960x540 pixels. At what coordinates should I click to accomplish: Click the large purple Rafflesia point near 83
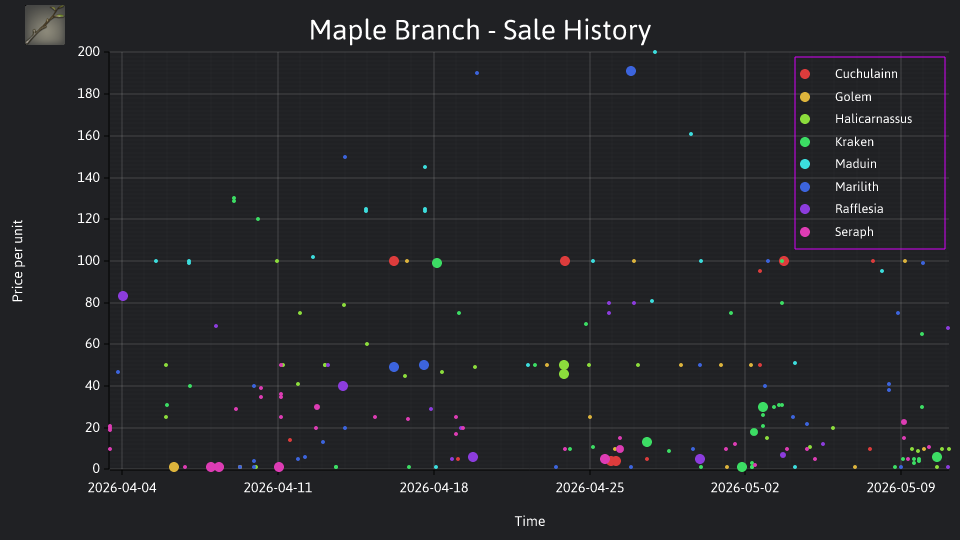123,296
